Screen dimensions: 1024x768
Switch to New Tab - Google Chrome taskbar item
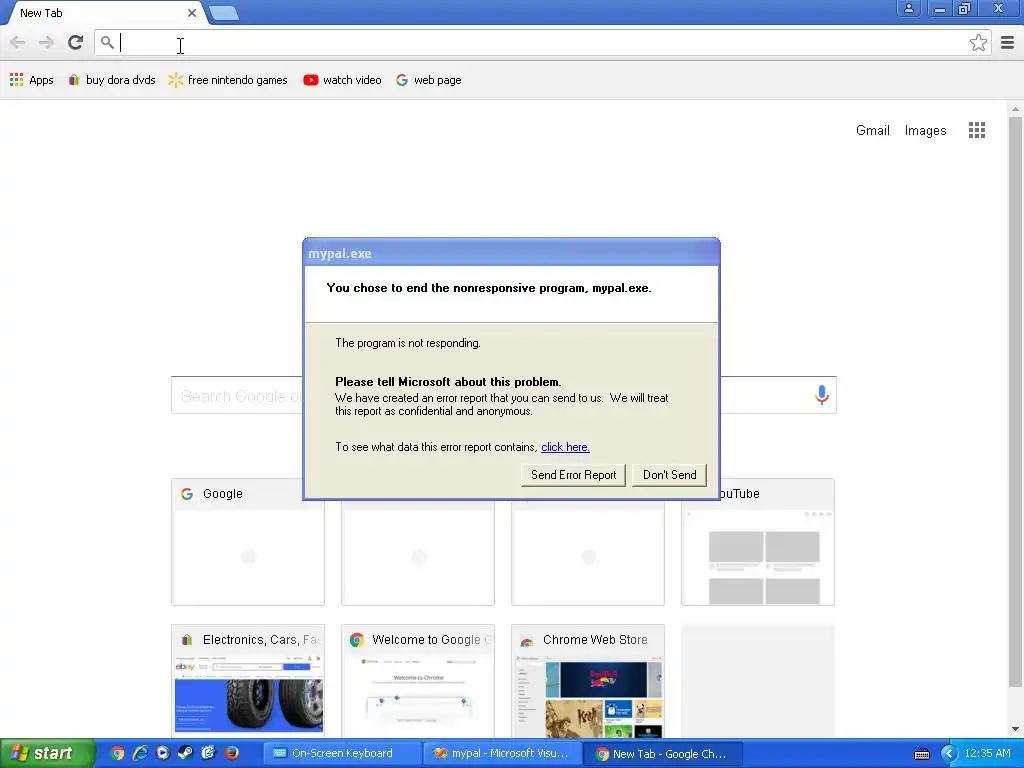(x=662, y=753)
